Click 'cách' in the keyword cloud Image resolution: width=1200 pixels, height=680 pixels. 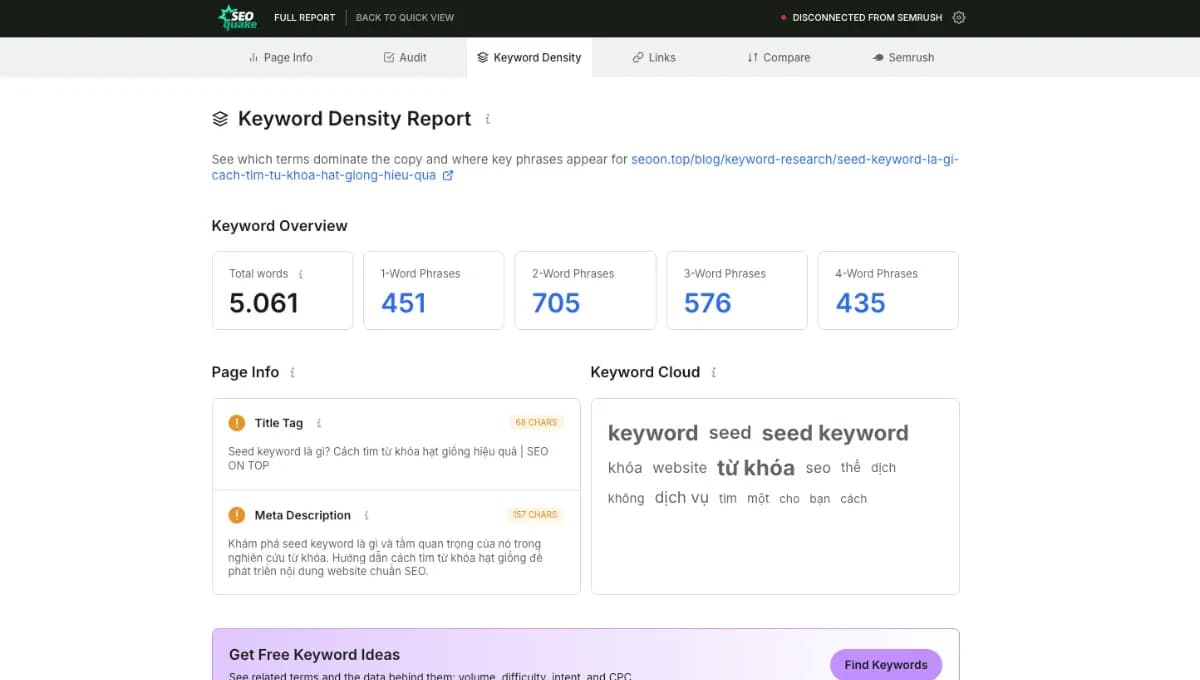click(854, 499)
